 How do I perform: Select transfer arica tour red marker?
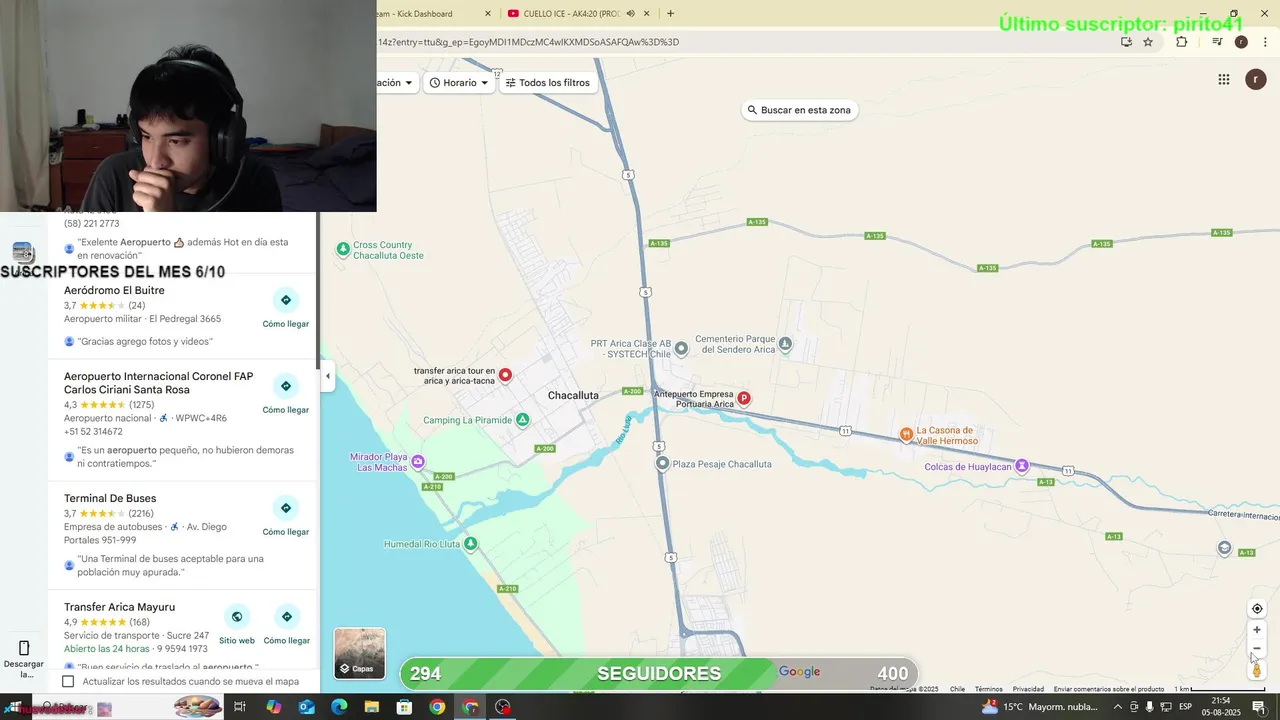506,375
